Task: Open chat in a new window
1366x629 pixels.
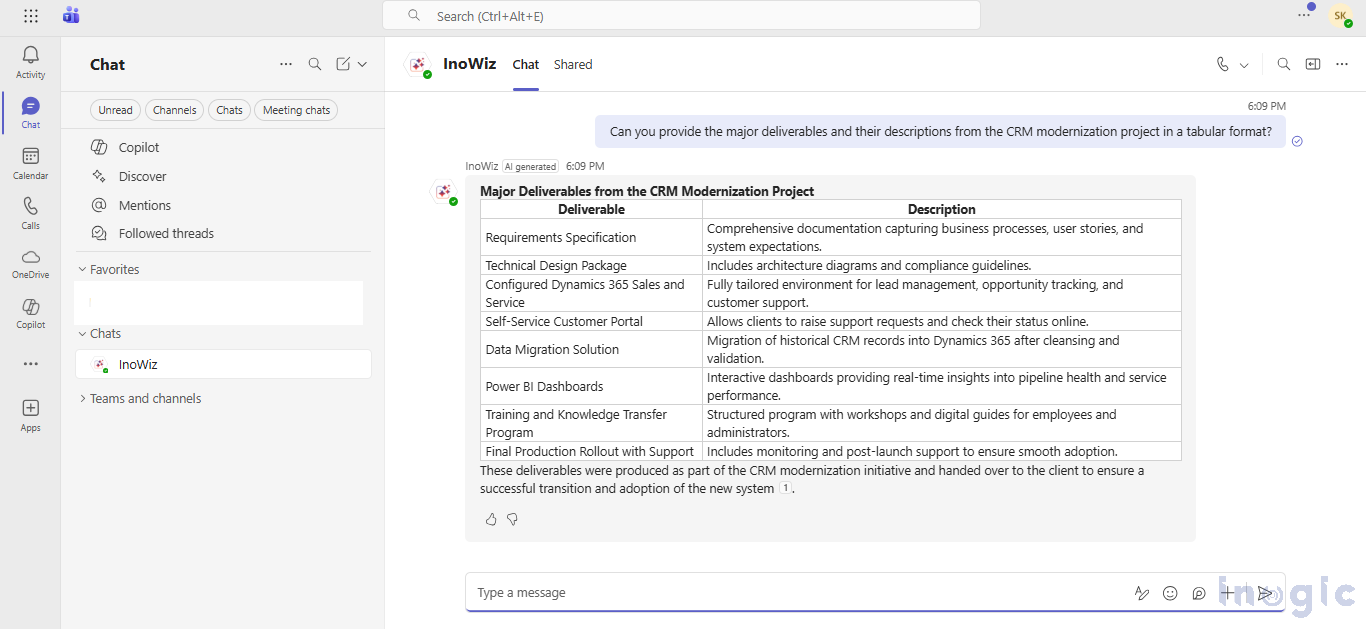Action: [1313, 63]
